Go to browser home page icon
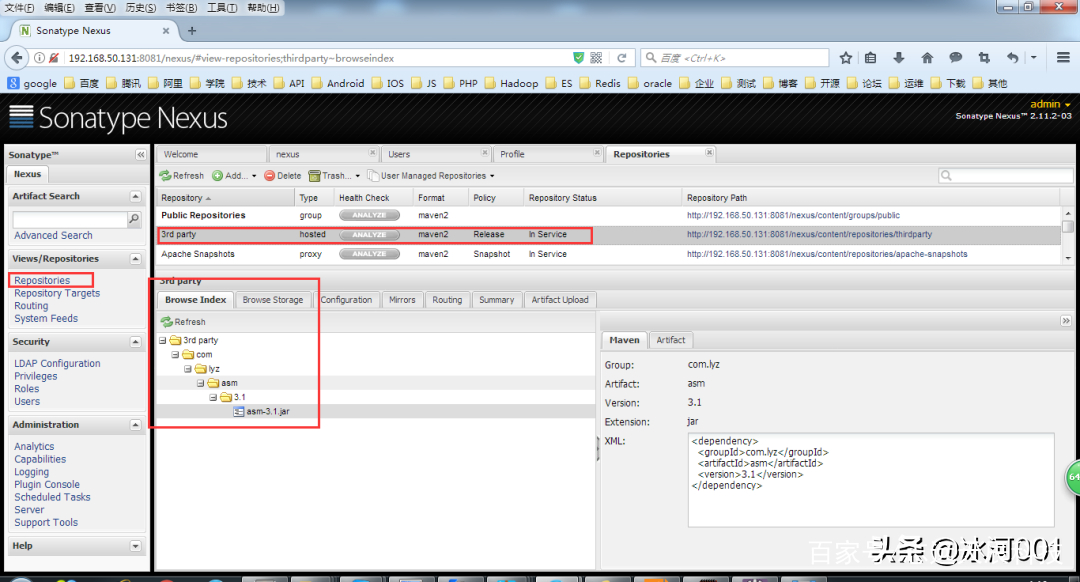 click(927, 58)
